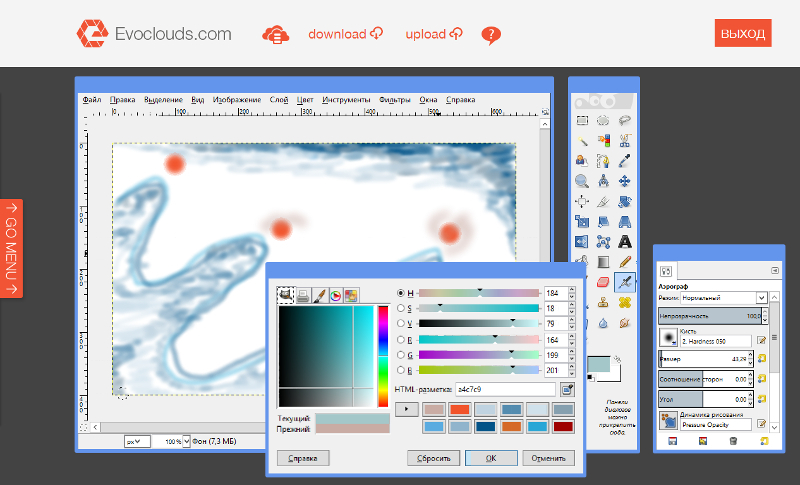Select the Ellipse Select tool
800x485 pixels.
click(603, 120)
